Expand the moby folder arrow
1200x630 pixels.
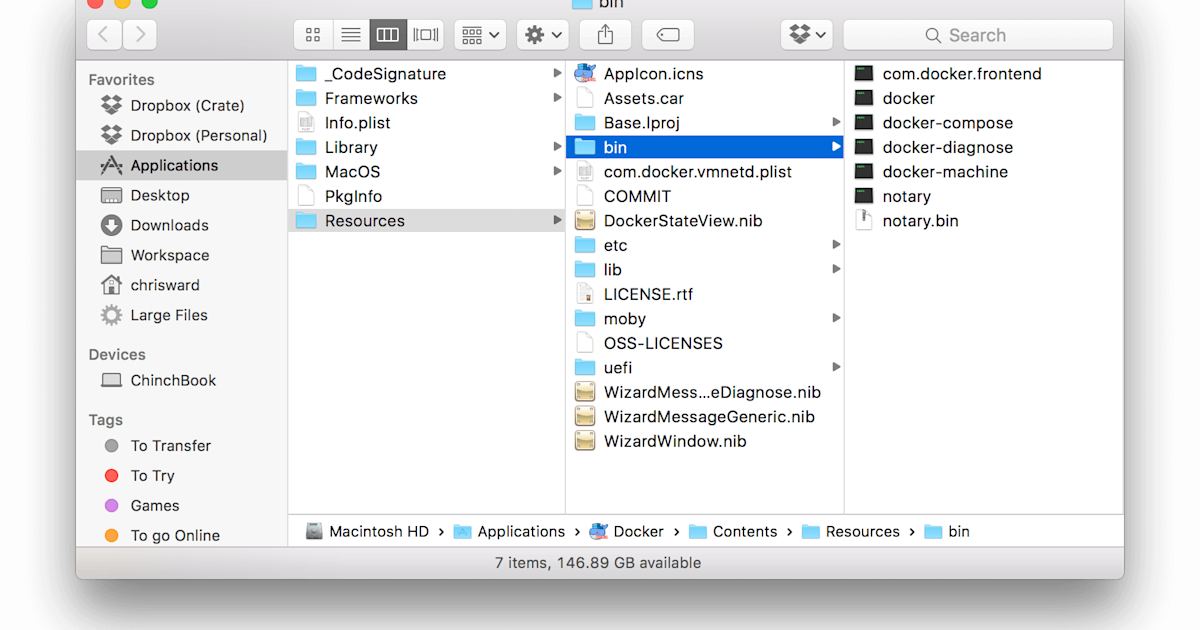(836, 319)
